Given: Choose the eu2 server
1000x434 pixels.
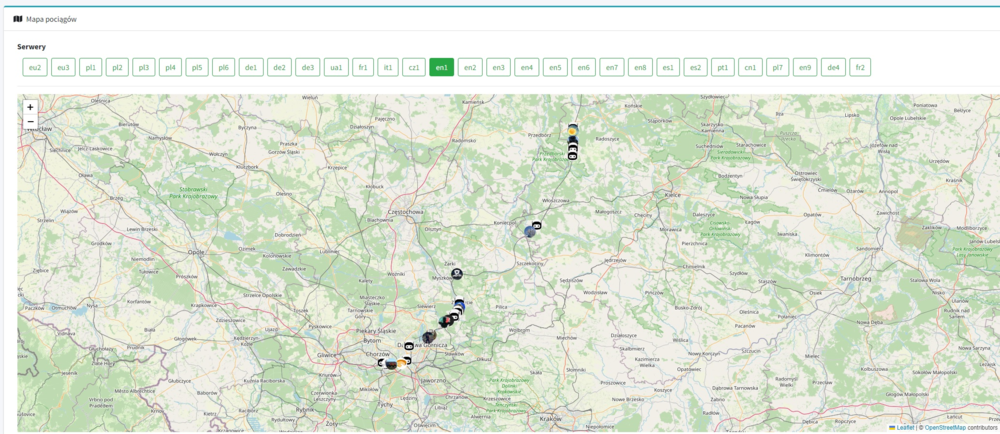Looking at the screenshot, I should point(35,67).
